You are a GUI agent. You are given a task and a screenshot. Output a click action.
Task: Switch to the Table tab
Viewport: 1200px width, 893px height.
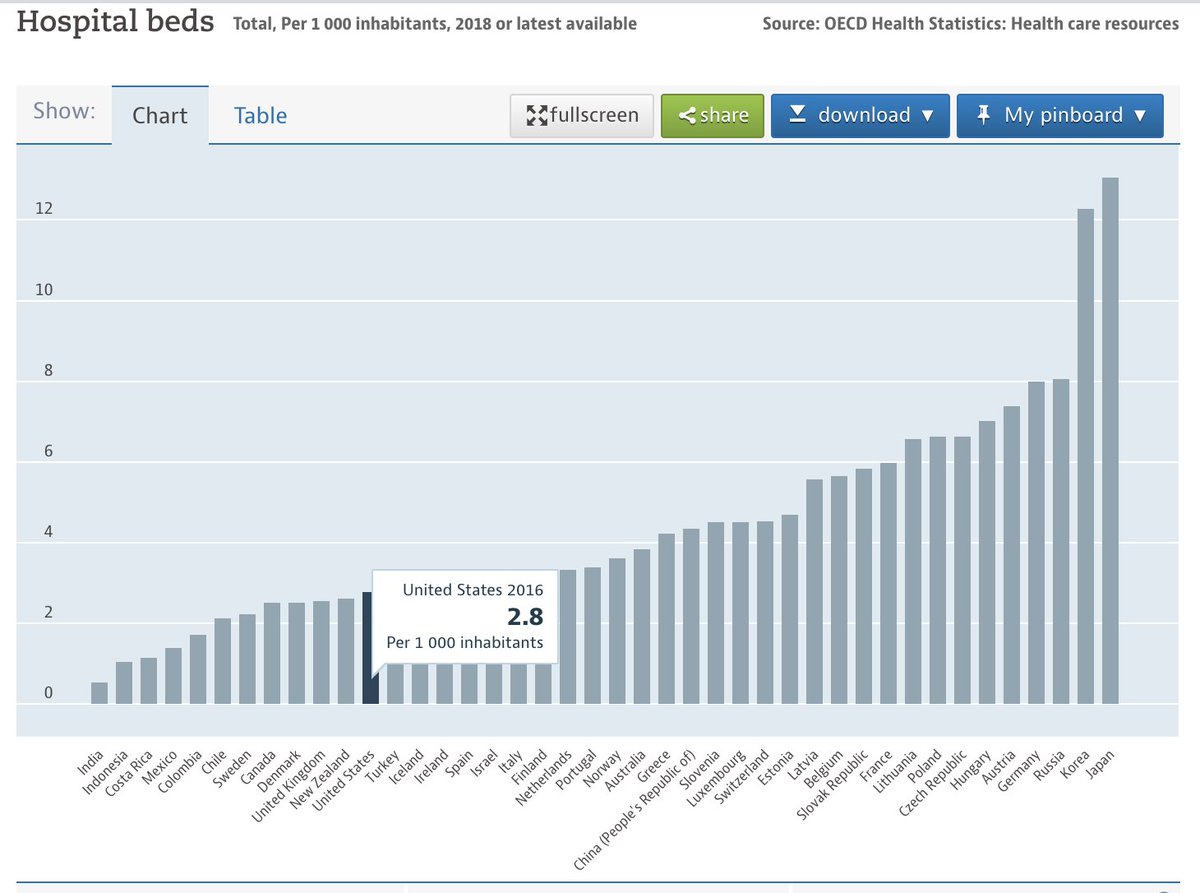(260, 115)
